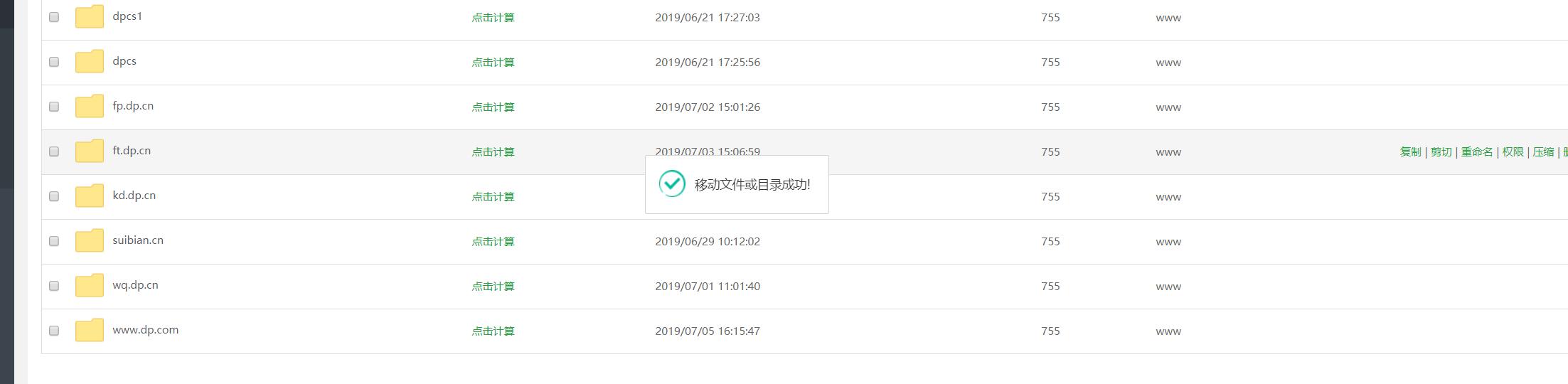
Task: Click the green checkmark success icon
Action: pyautogui.click(x=672, y=184)
